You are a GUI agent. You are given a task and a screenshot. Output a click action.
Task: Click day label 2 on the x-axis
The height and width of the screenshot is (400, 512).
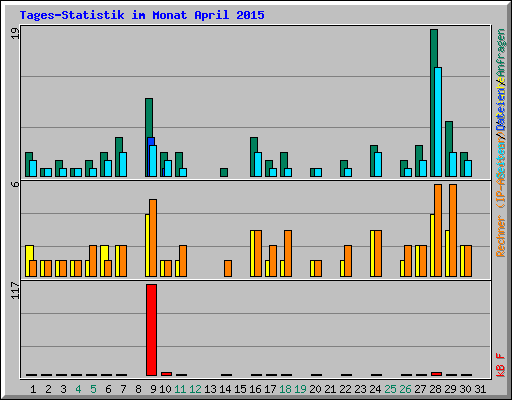point(48,389)
